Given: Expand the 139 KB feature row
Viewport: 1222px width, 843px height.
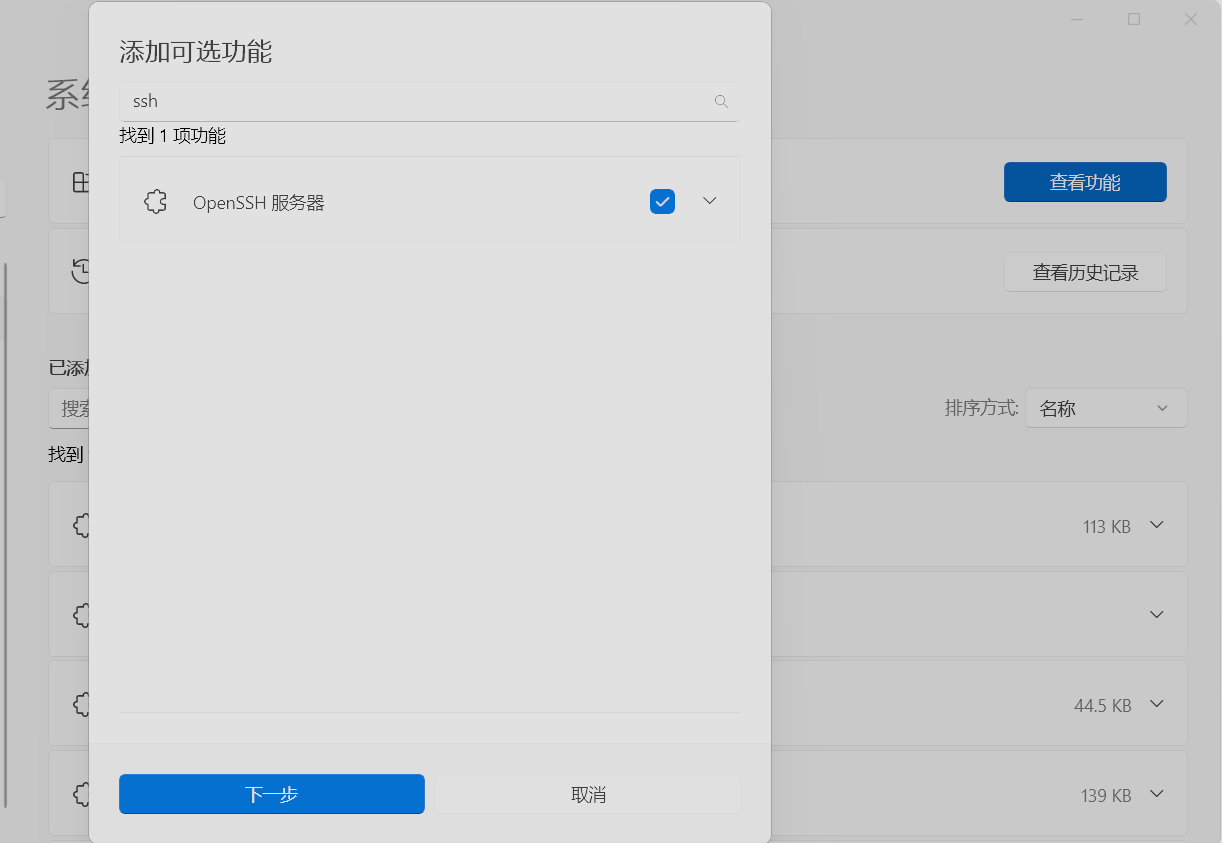Looking at the screenshot, I should [x=1157, y=794].
